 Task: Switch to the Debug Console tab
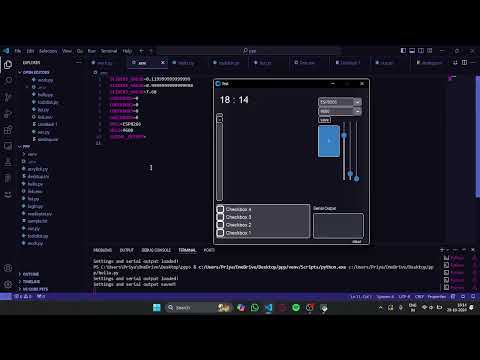[156, 250]
